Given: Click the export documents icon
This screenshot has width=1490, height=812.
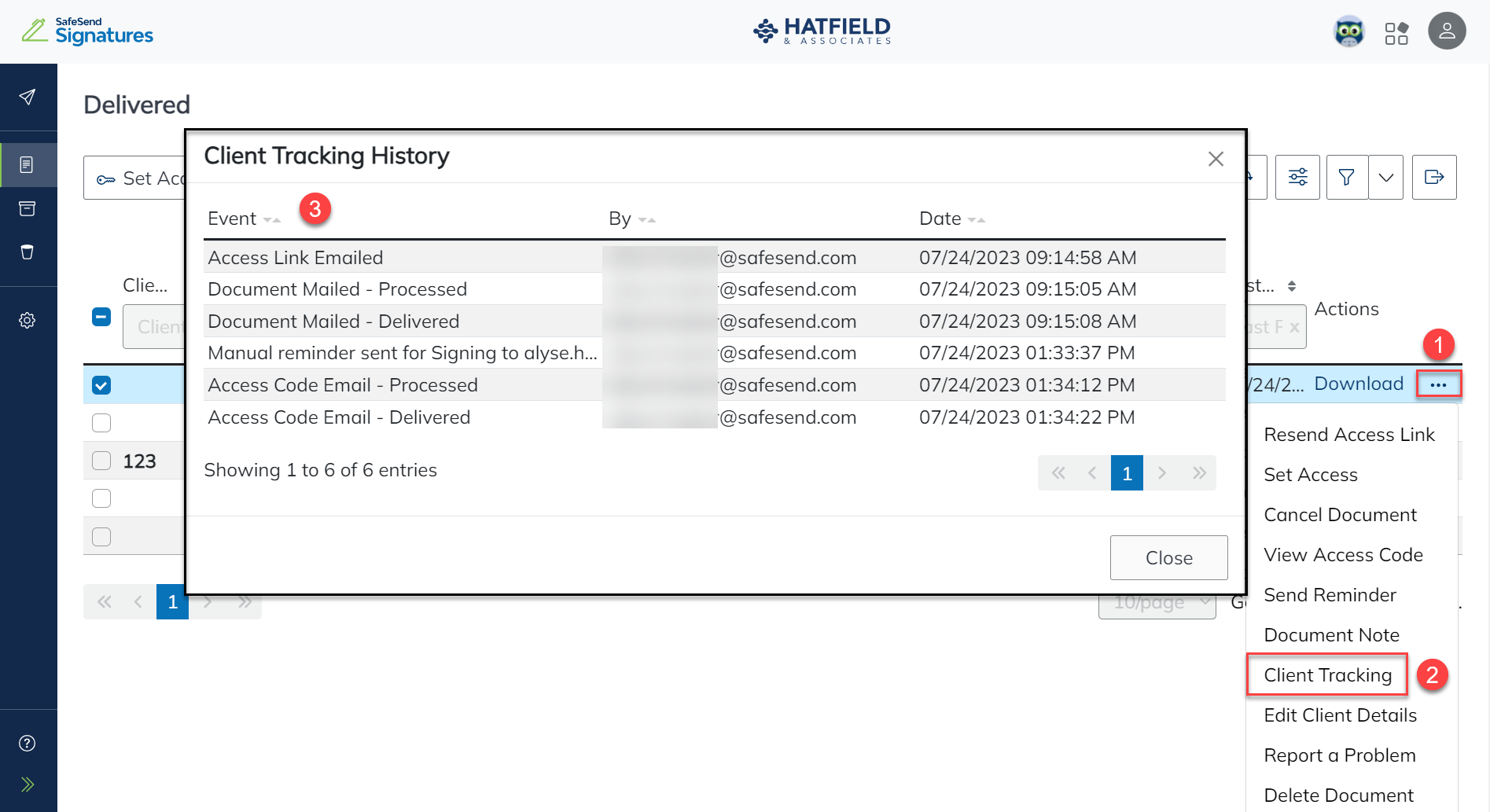Looking at the screenshot, I should point(1434,177).
